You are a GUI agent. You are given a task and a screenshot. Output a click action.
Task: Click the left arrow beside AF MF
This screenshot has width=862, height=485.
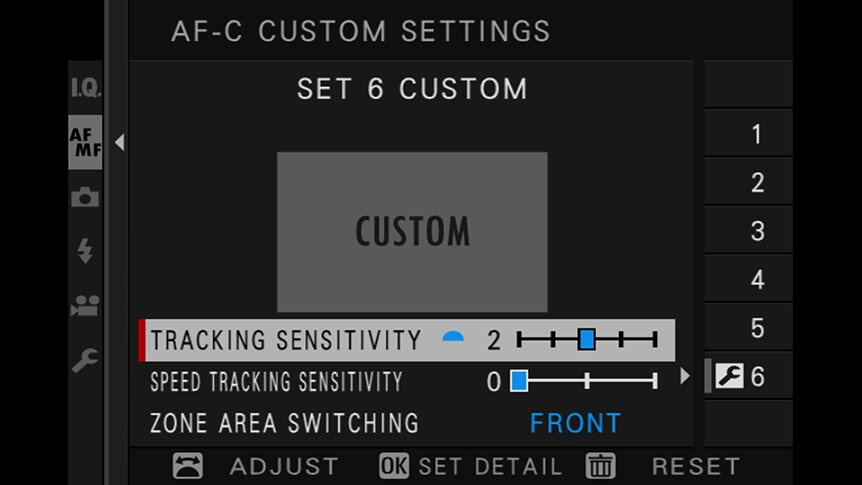(x=120, y=142)
